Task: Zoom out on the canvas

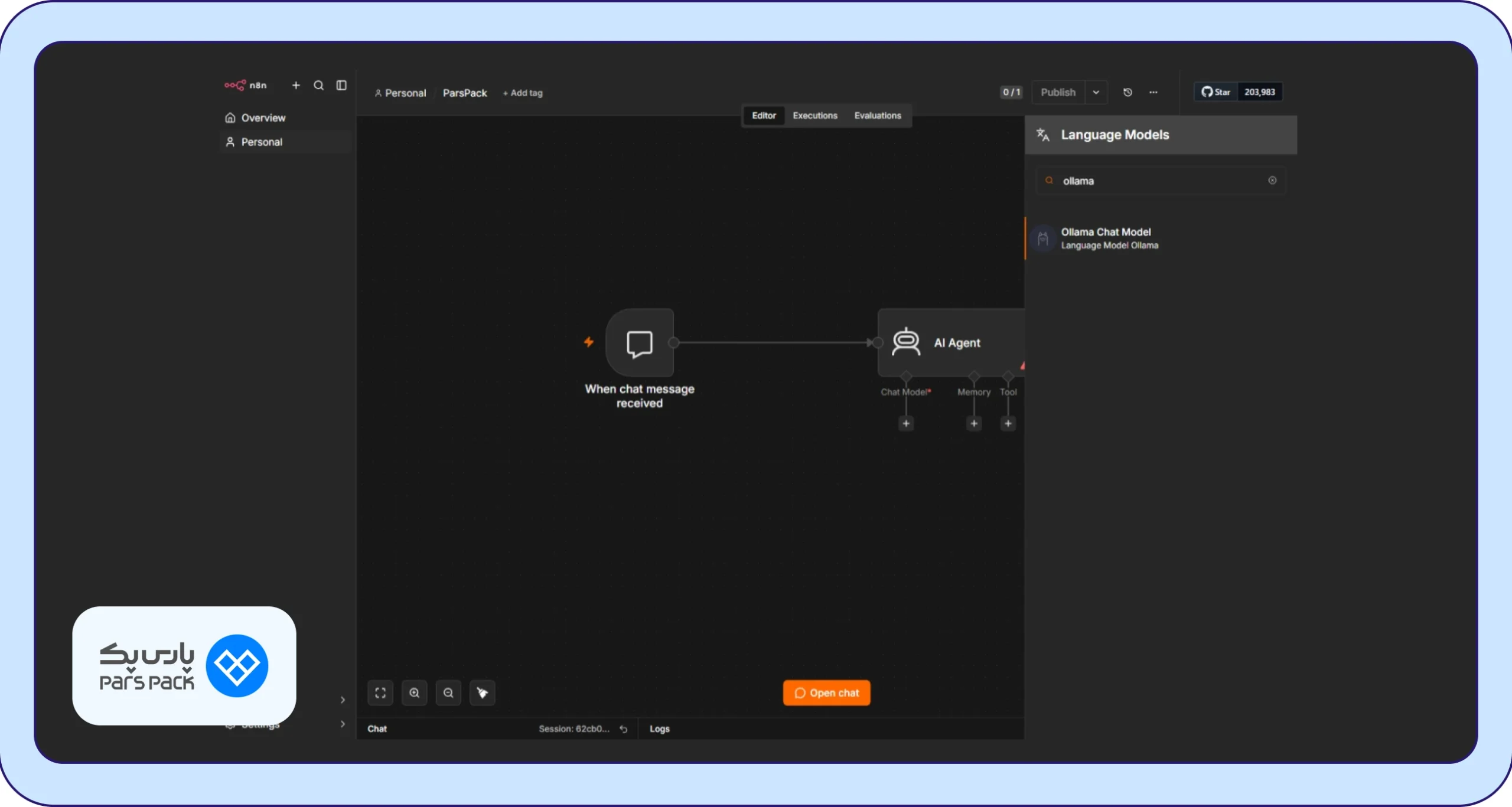Action: click(x=448, y=694)
